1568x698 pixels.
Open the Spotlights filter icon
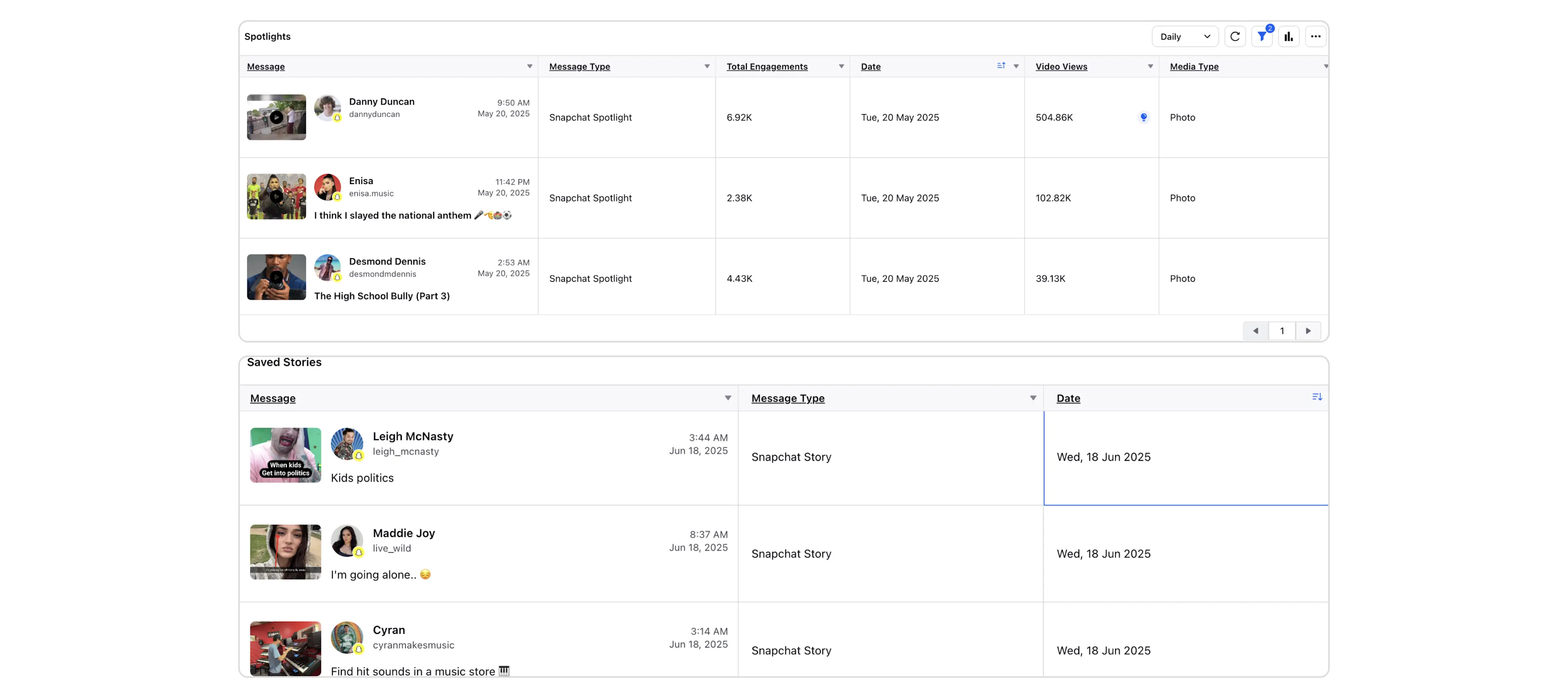pos(1262,36)
